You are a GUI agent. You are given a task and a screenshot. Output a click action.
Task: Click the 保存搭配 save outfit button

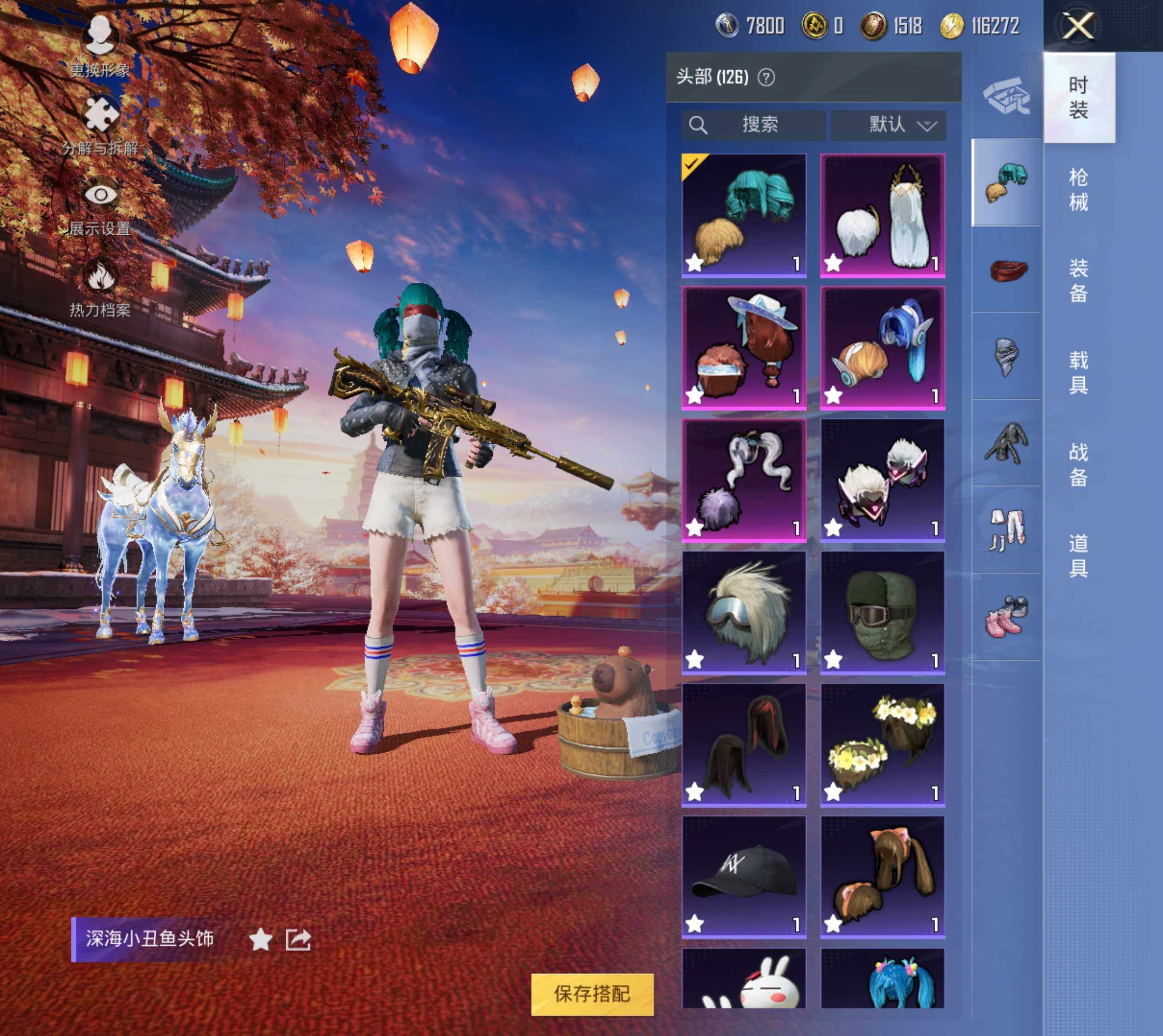(592, 994)
